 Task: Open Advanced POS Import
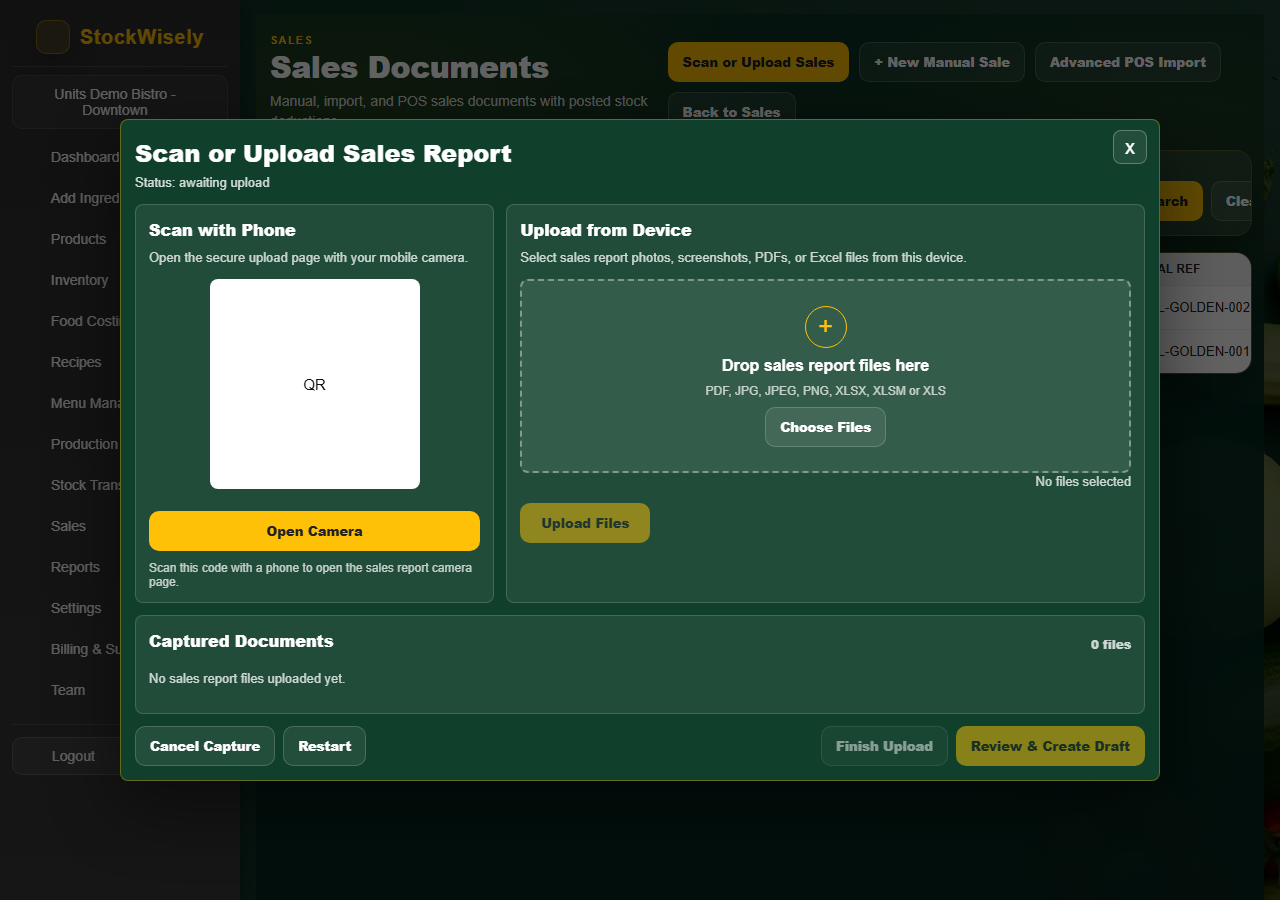1128,62
